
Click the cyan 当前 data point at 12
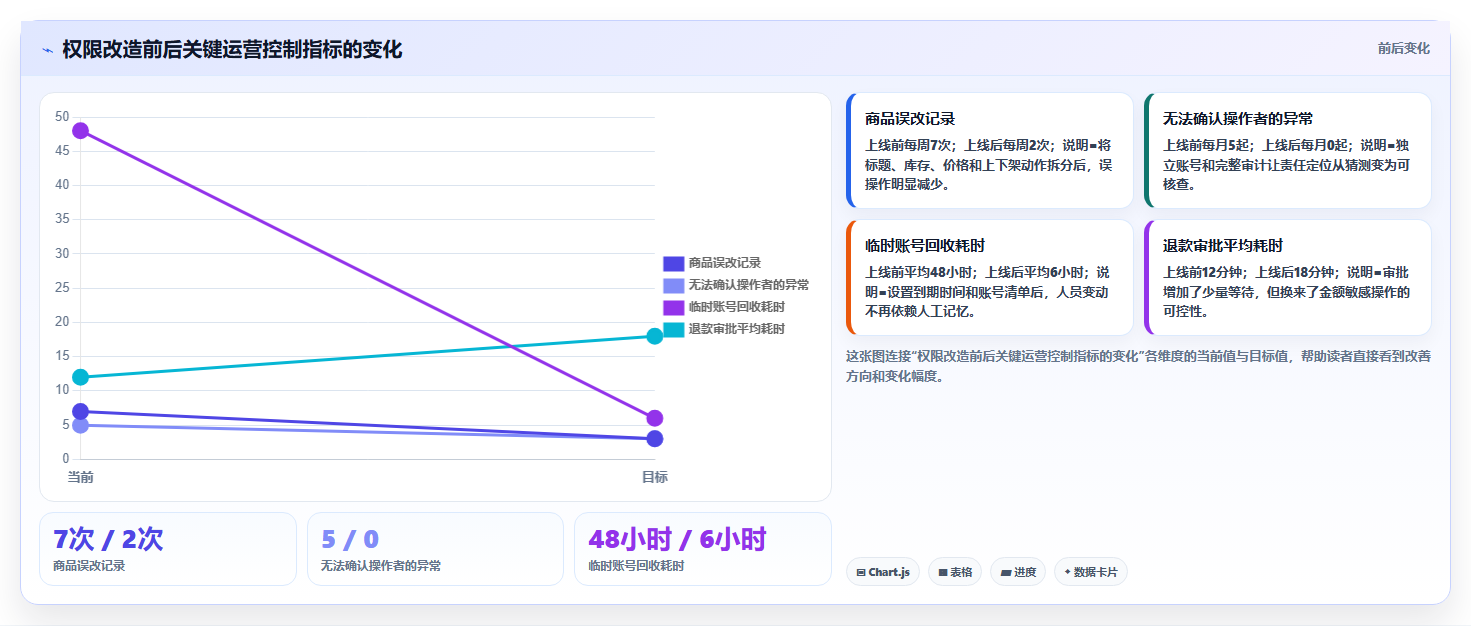(81, 377)
